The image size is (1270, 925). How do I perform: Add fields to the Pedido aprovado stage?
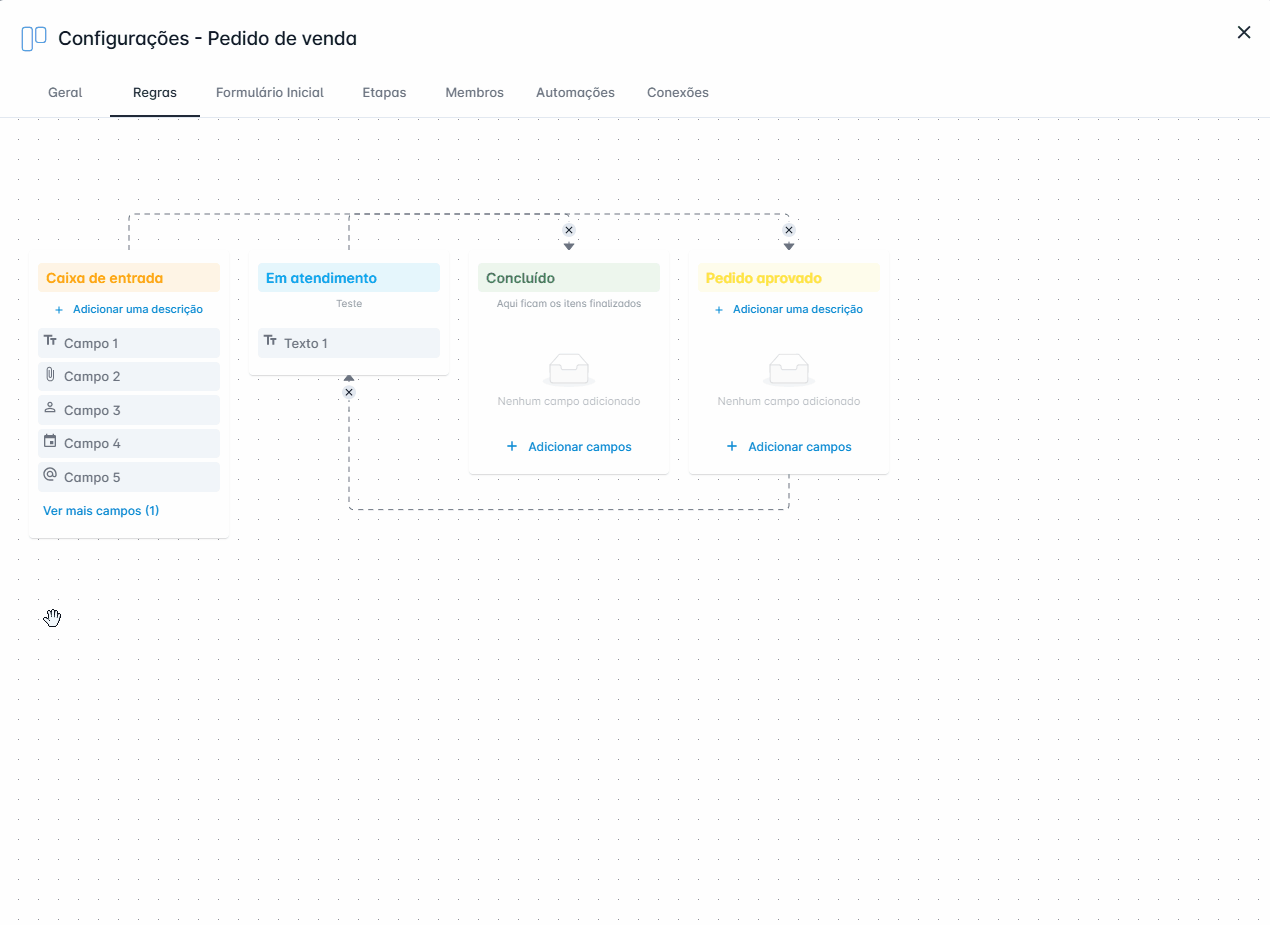tap(789, 447)
